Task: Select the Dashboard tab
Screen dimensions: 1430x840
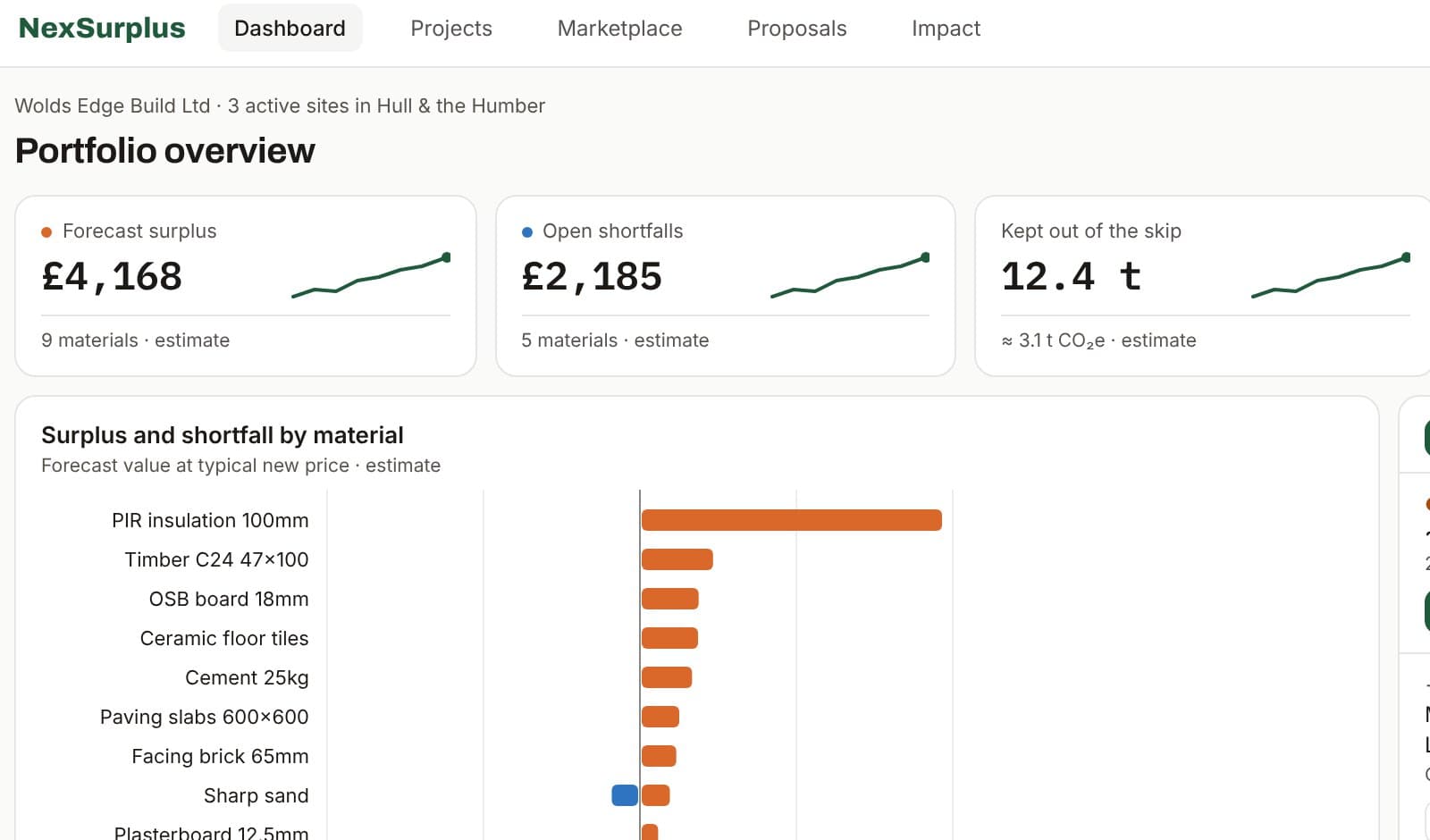Action: coord(290,28)
